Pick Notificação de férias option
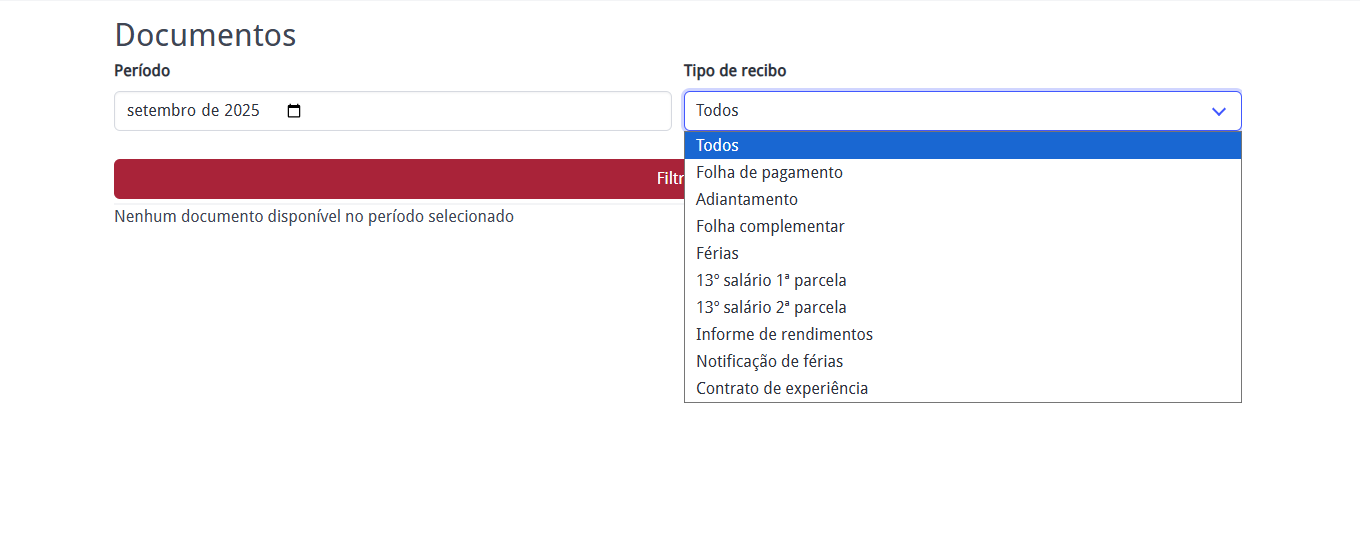This screenshot has height=549, width=1360. [x=769, y=362]
